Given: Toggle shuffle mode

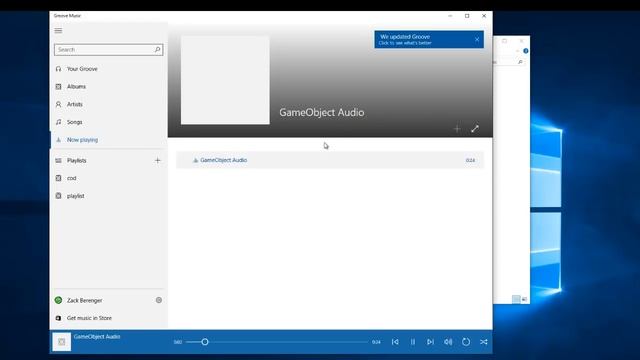Looking at the screenshot, I should click(x=484, y=342).
